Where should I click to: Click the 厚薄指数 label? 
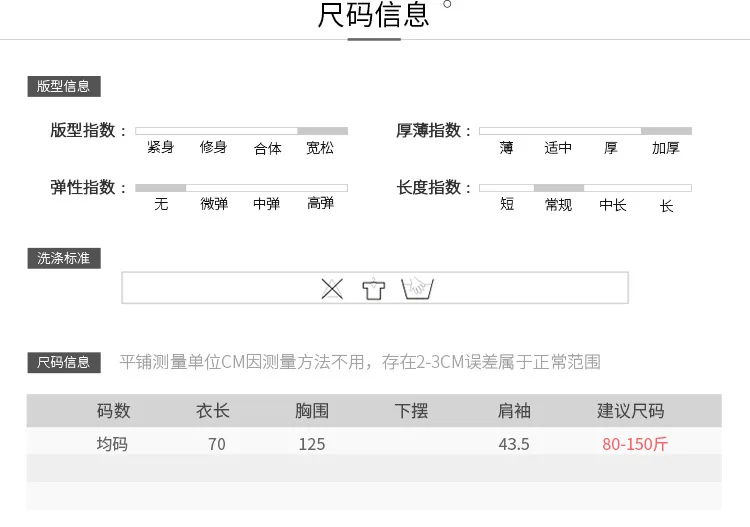(433, 130)
